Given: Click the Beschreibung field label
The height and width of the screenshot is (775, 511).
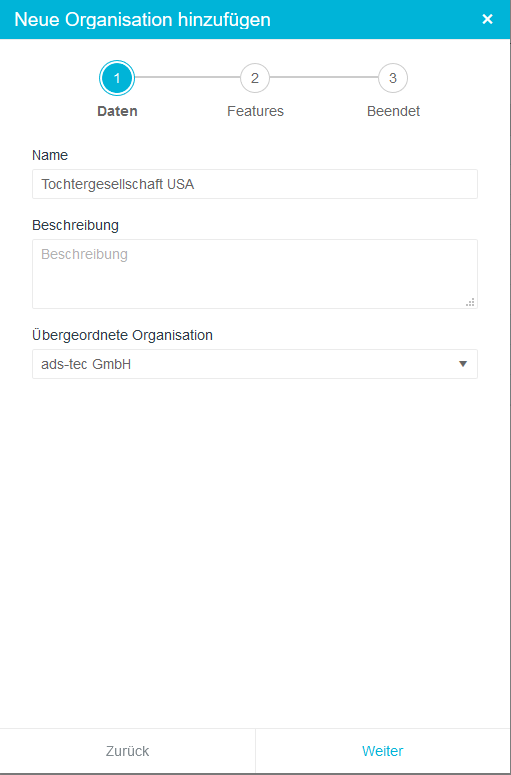Looking at the screenshot, I should click(x=75, y=225).
